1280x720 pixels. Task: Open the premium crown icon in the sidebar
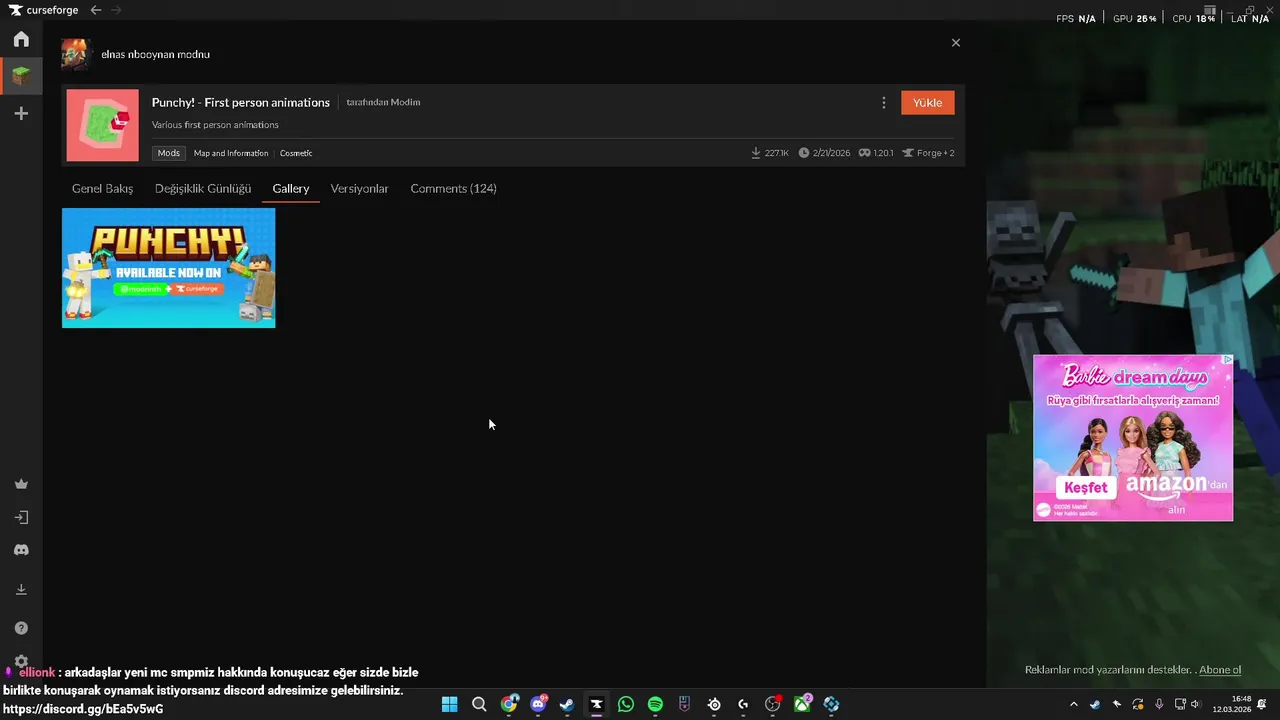pyautogui.click(x=21, y=484)
